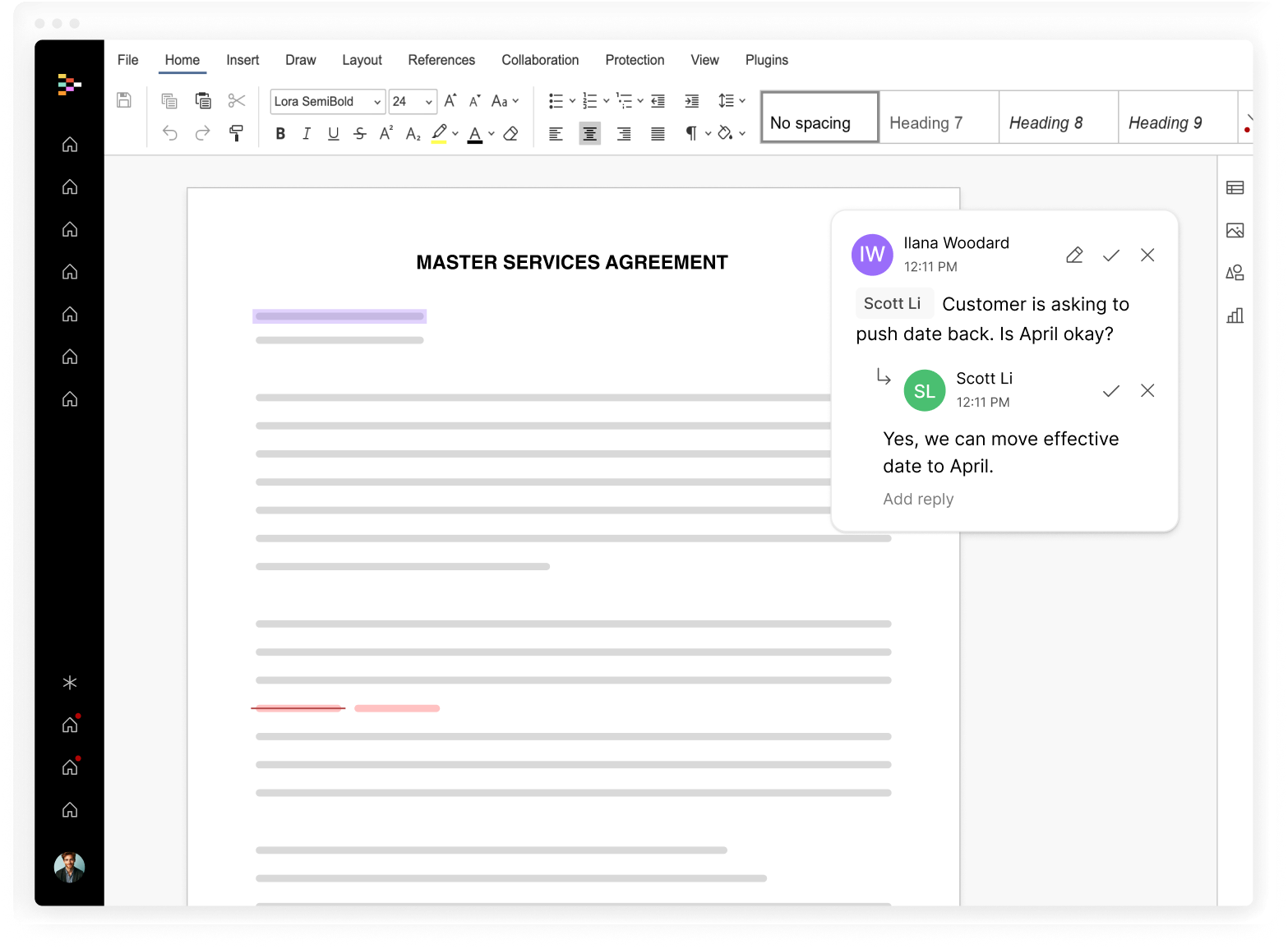
Task: Click the Copy icon in the toolbar
Action: pos(169,101)
